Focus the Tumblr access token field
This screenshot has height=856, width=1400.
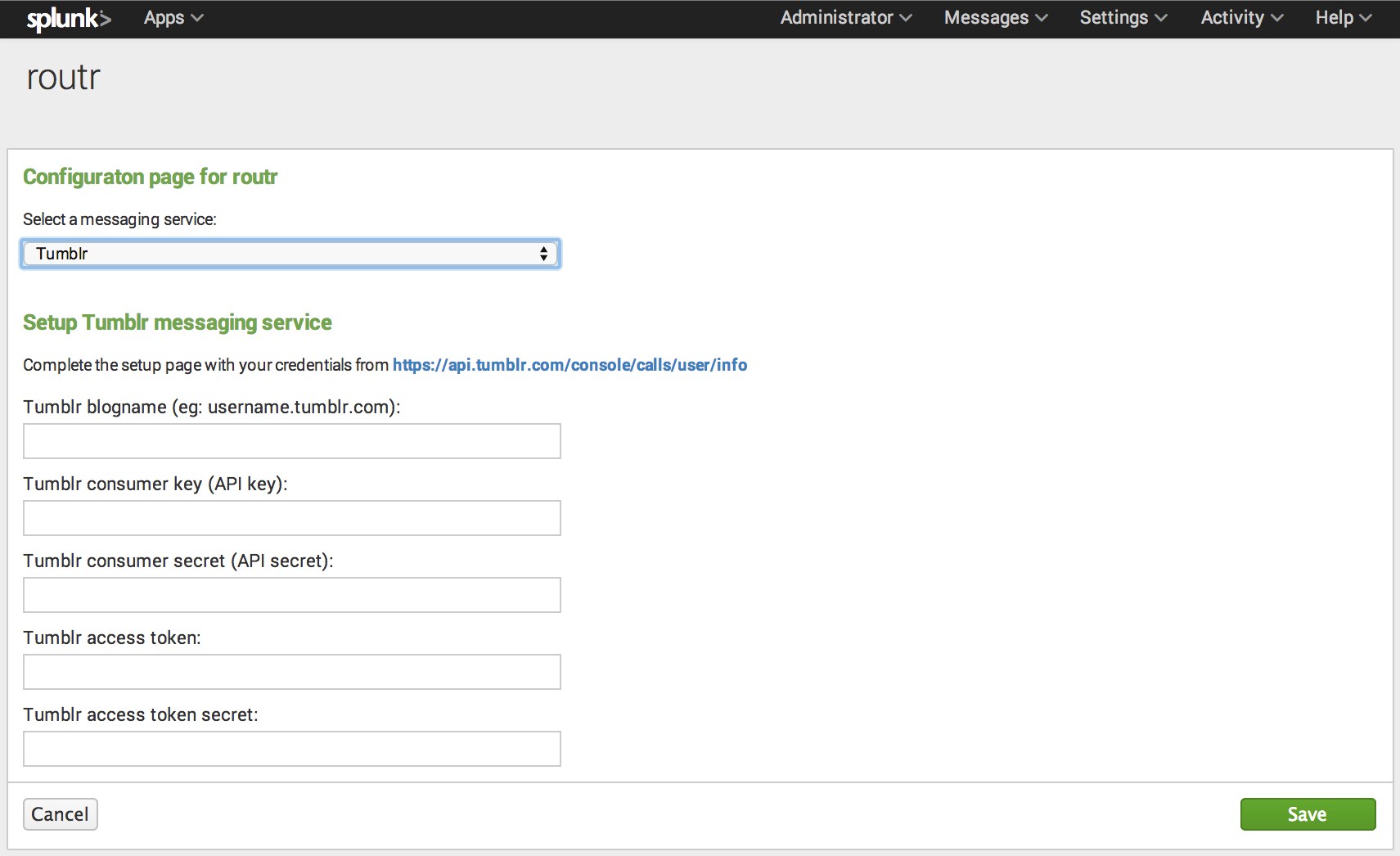click(x=292, y=672)
